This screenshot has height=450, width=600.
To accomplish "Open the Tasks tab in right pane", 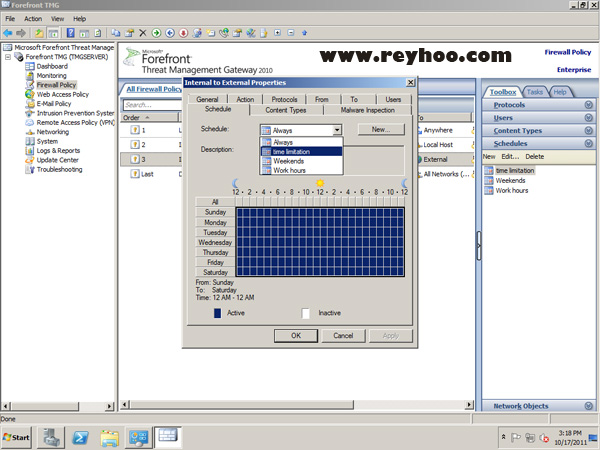I will [535, 92].
